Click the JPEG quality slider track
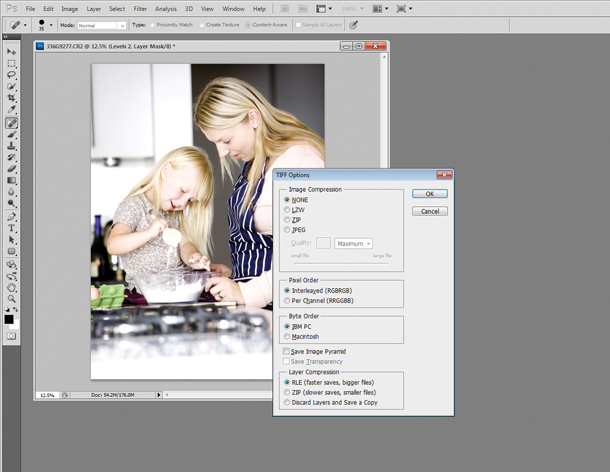The image size is (610, 472). [x=341, y=263]
